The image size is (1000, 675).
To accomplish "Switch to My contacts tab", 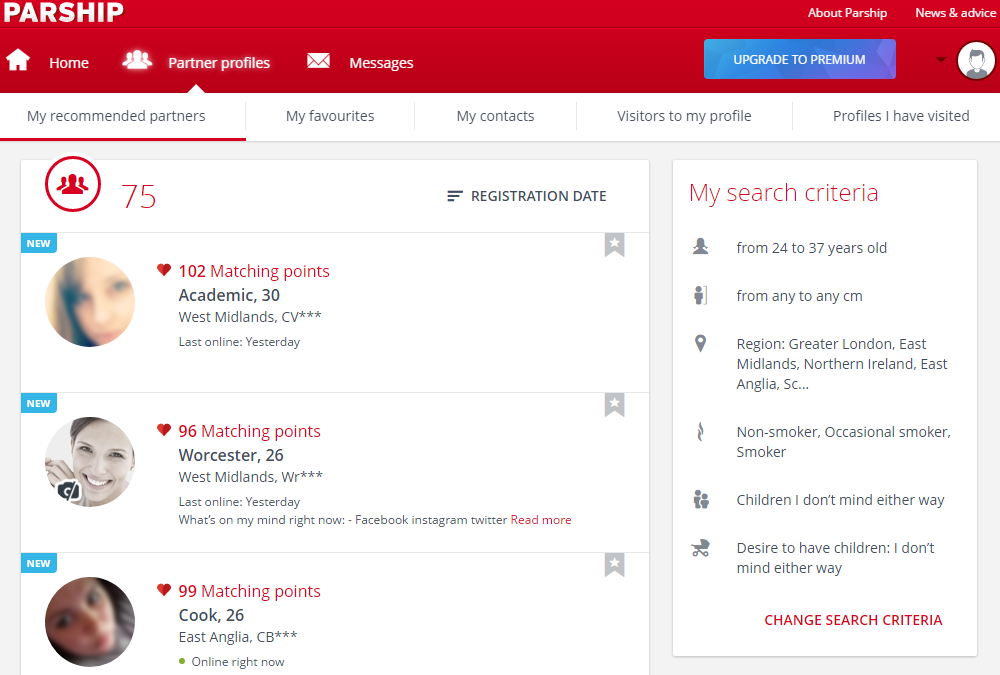I will pyautogui.click(x=495, y=116).
